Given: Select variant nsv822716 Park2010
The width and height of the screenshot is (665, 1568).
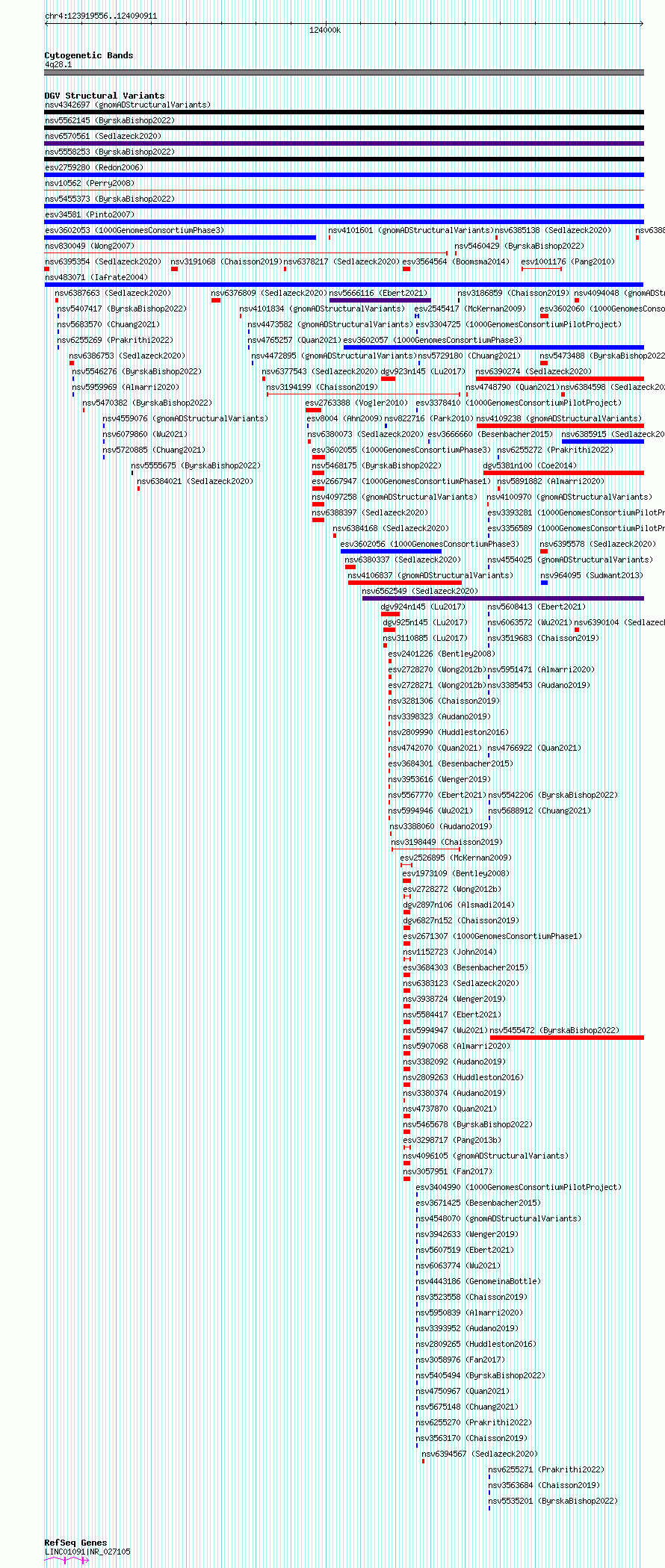Looking at the screenshot, I should [x=429, y=418].
